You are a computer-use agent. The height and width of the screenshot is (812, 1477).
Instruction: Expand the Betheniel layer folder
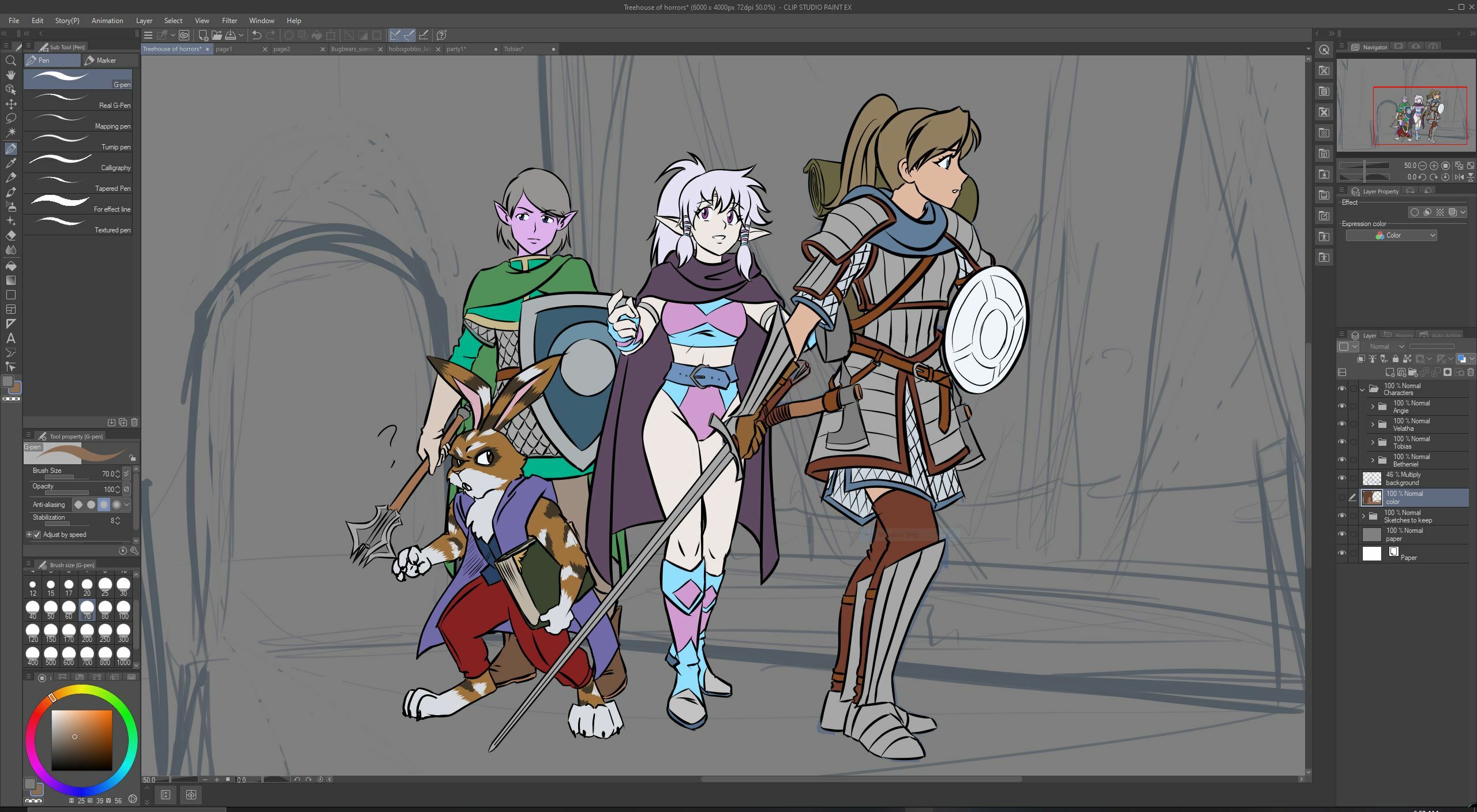click(x=1373, y=460)
